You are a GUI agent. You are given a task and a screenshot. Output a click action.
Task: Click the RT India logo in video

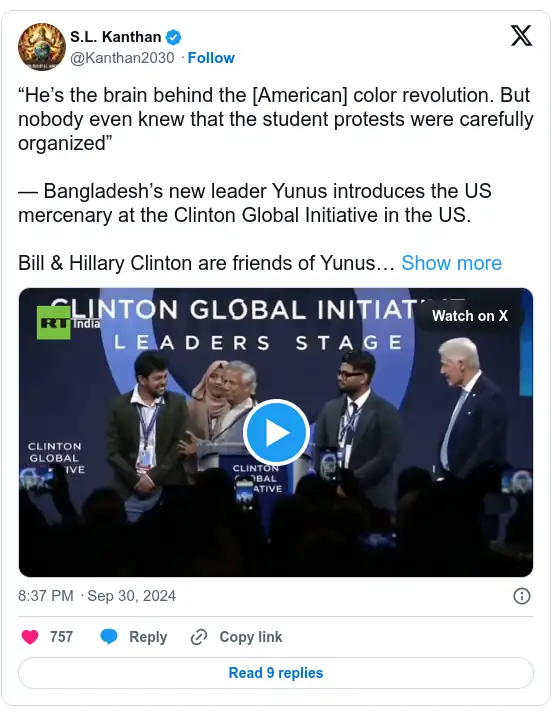click(x=67, y=323)
